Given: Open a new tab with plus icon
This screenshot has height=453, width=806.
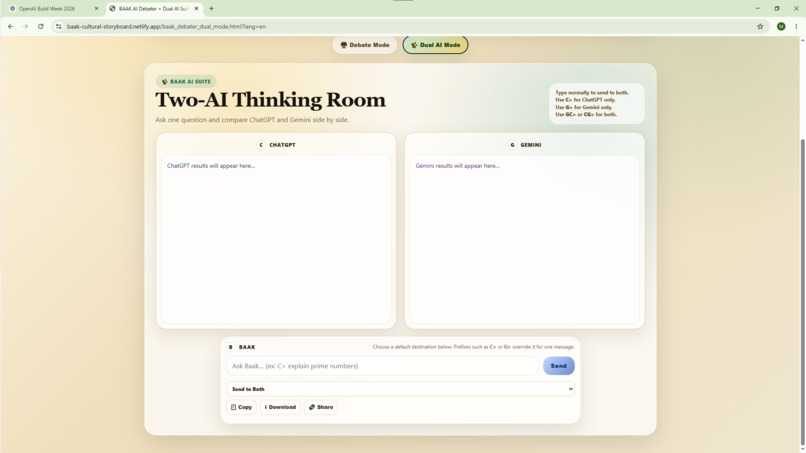Looking at the screenshot, I should pyautogui.click(x=211, y=8).
